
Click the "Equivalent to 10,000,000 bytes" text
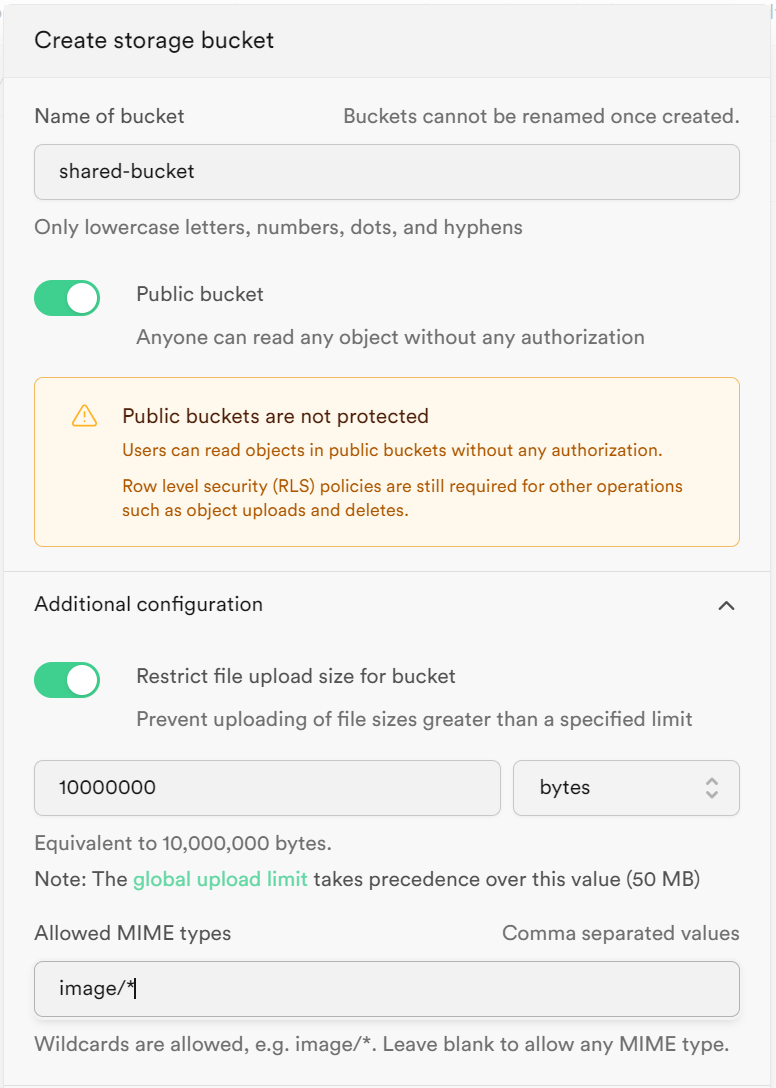pos(182,842)
